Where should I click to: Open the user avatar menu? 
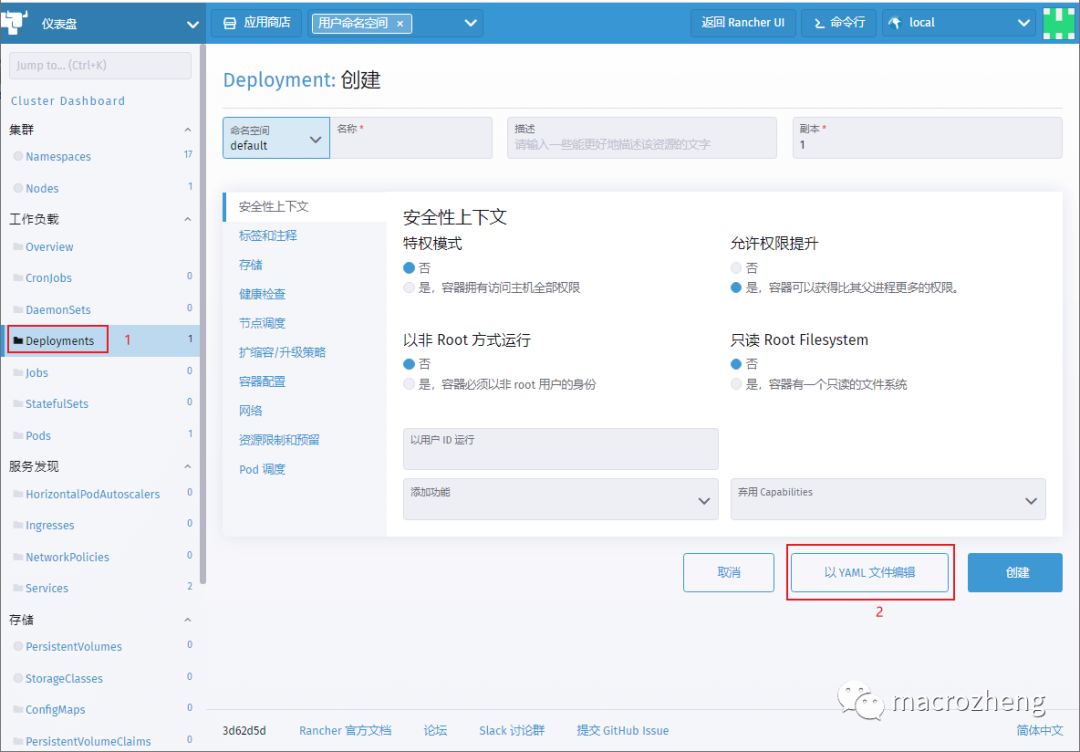pos(1059,23)
